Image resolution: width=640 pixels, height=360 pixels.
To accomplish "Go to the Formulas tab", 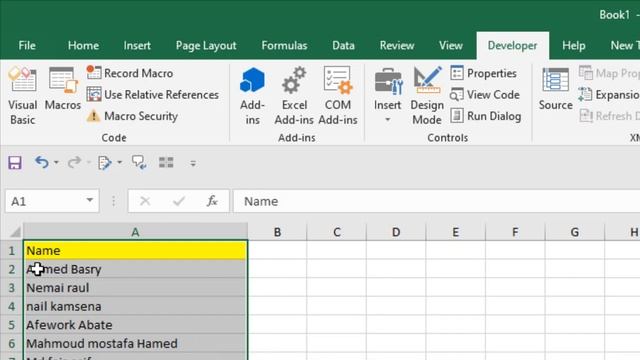I will click(284, 45).
